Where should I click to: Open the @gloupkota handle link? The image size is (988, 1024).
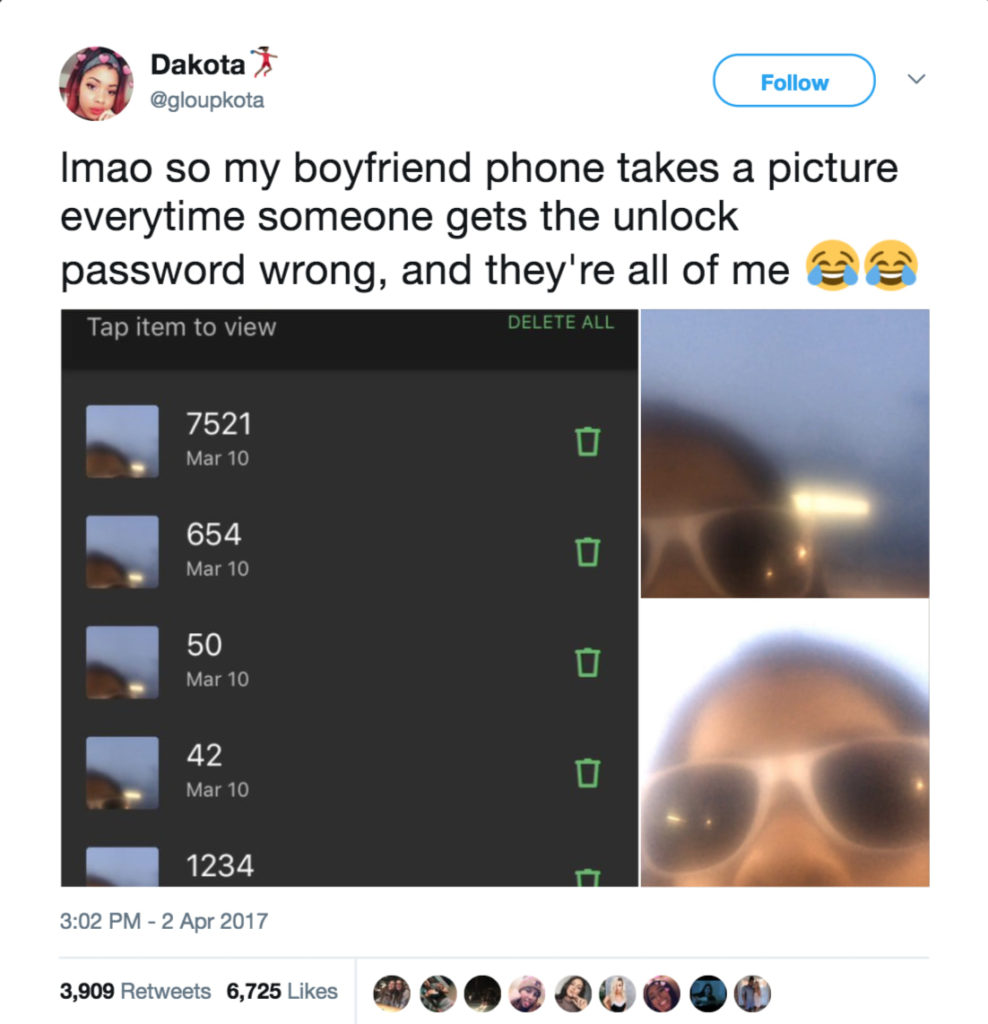207,100
